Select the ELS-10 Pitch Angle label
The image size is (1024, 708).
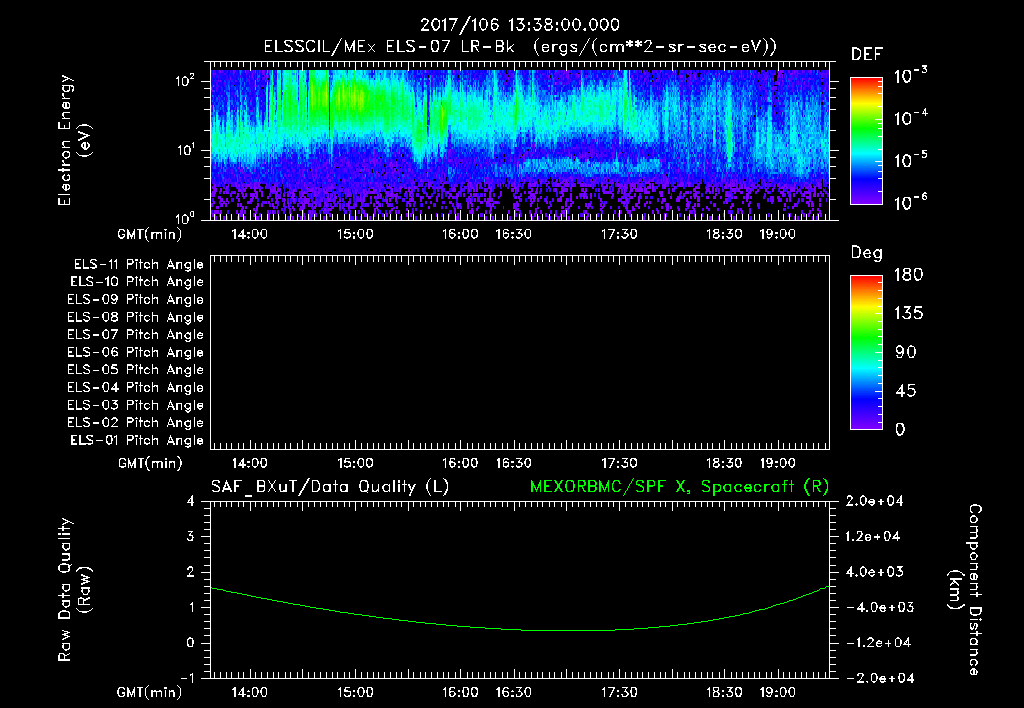pyautogui.click(x=137, y=282)
